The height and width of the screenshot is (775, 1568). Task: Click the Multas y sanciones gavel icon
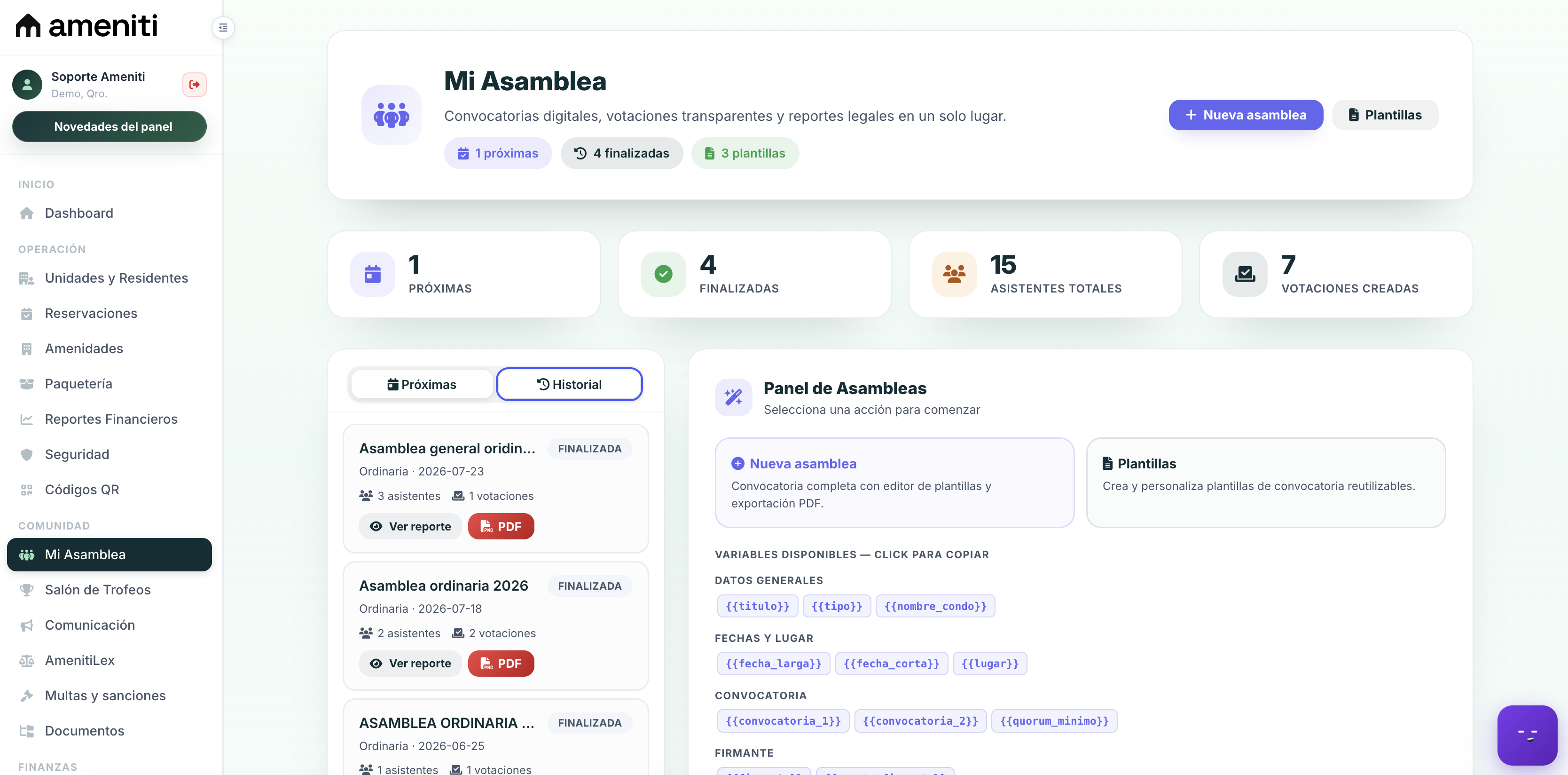[x=26, y=695]
